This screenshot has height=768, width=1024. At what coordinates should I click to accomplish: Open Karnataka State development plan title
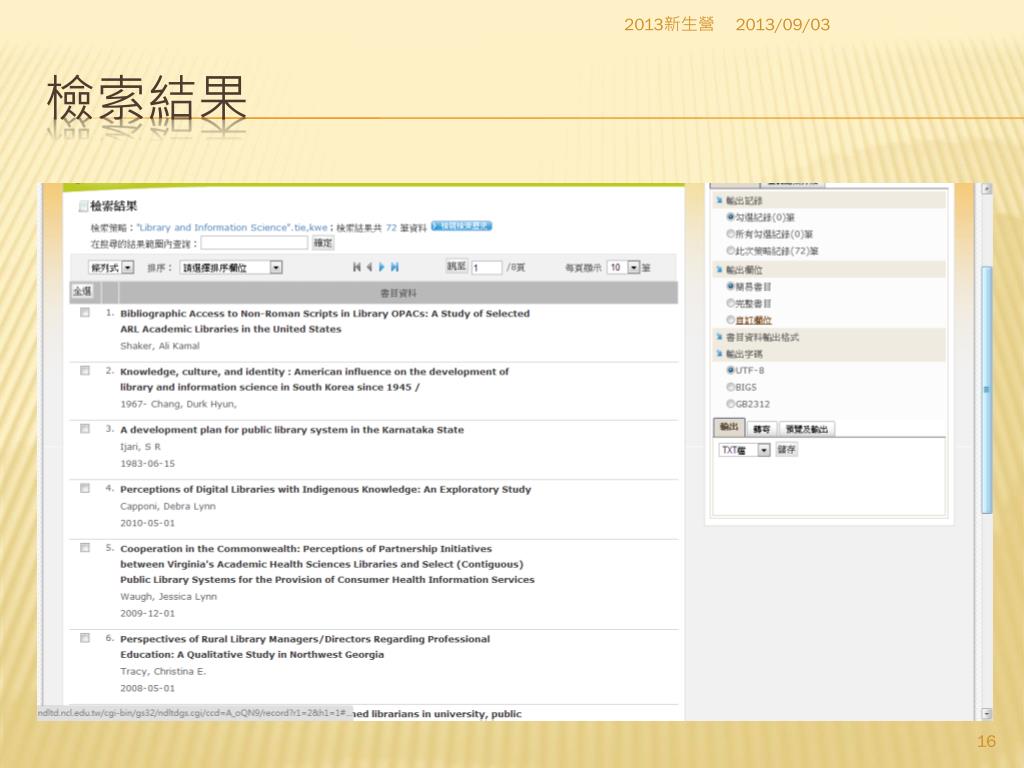292,430
